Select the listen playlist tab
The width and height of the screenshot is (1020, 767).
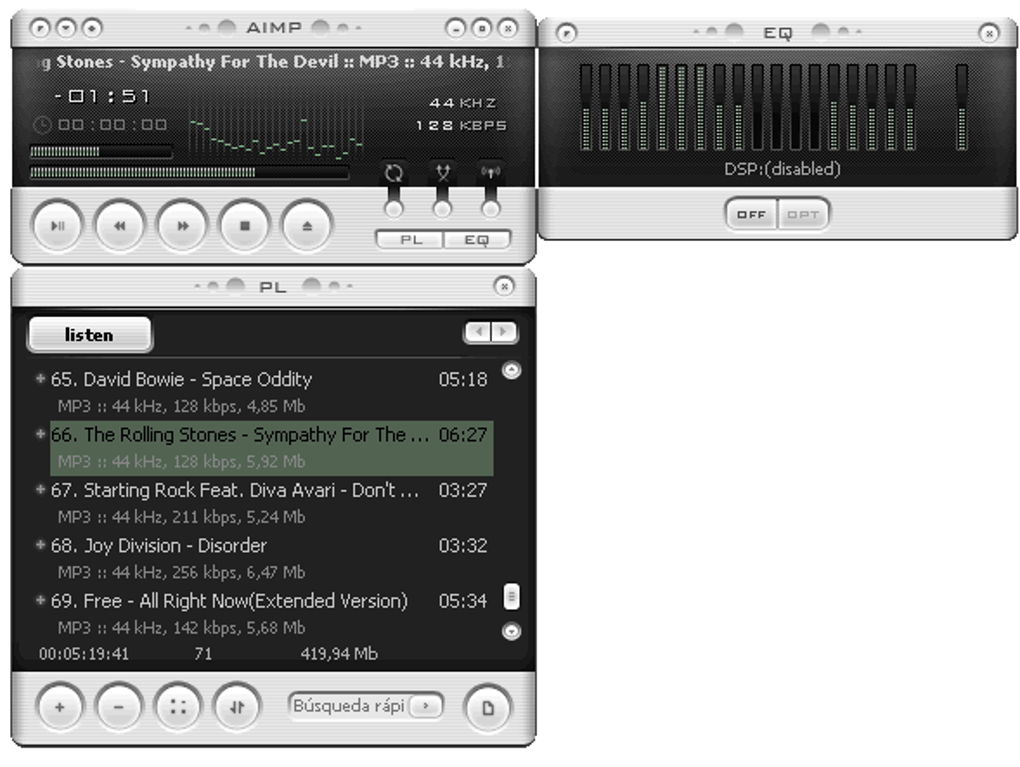(90, 334)
